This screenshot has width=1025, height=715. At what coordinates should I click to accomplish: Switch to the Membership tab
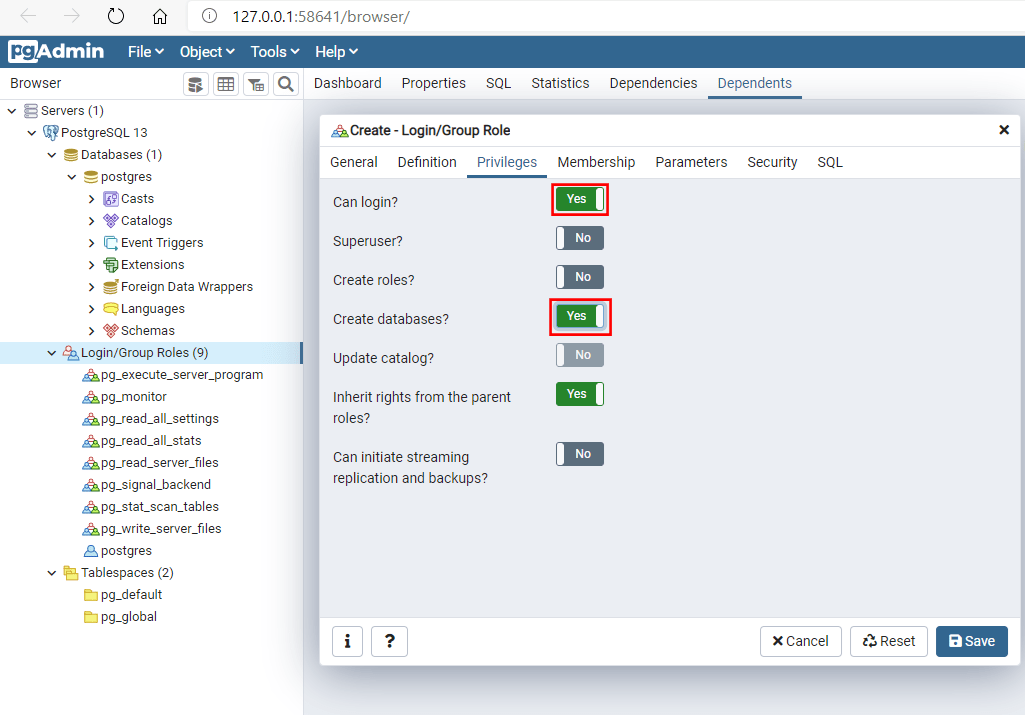(x=596, y=162)
